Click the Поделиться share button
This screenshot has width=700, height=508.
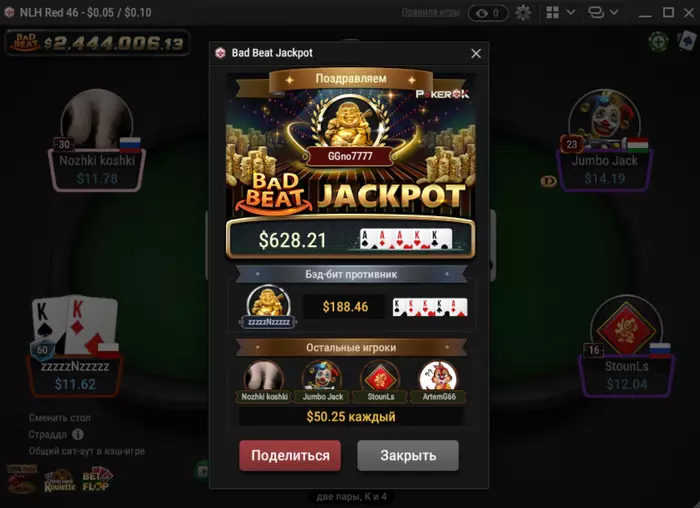coord(290,455)
